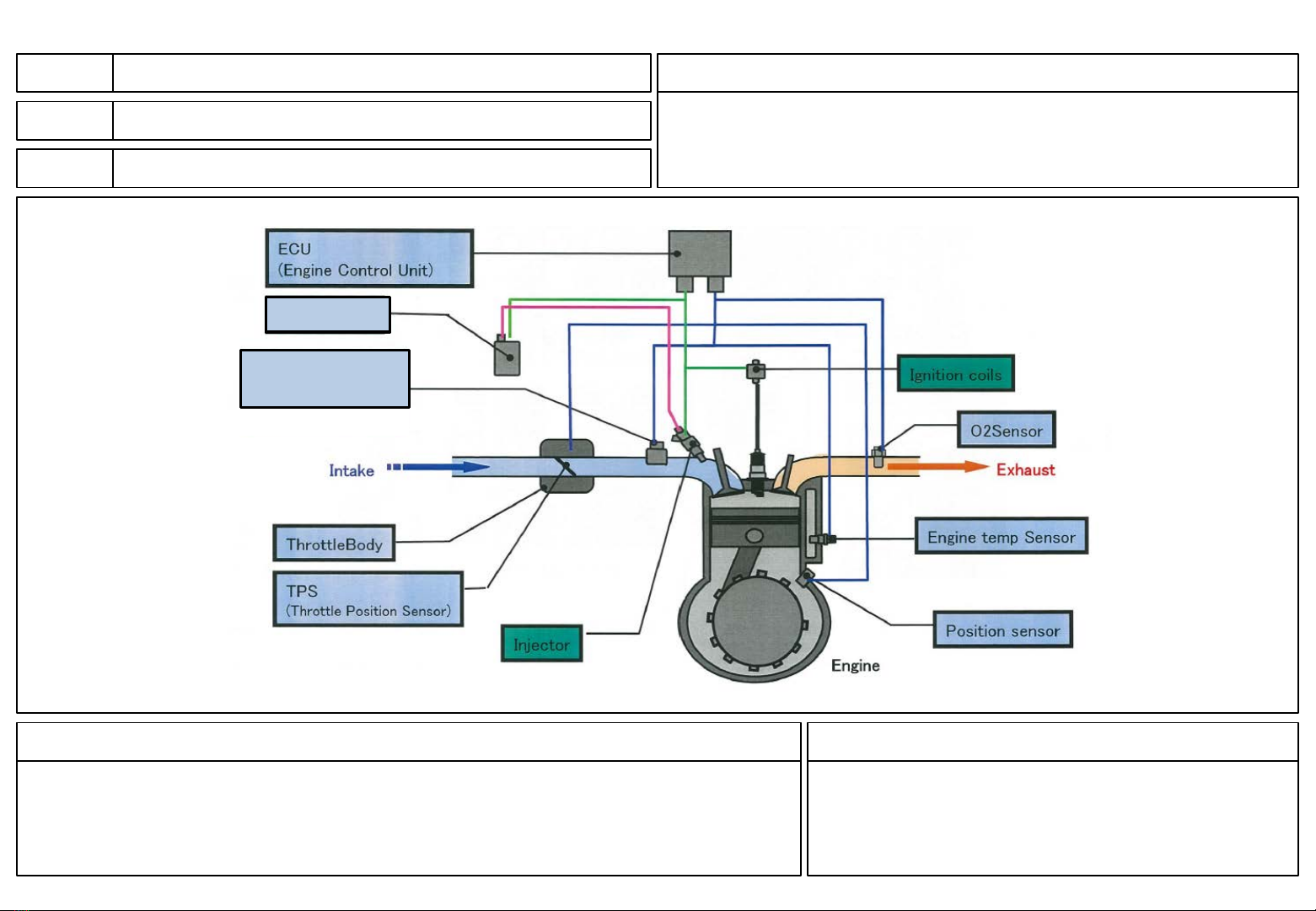Select the blank label below ECU
The height and width of the screenshot is (911, 1316).
328,314
